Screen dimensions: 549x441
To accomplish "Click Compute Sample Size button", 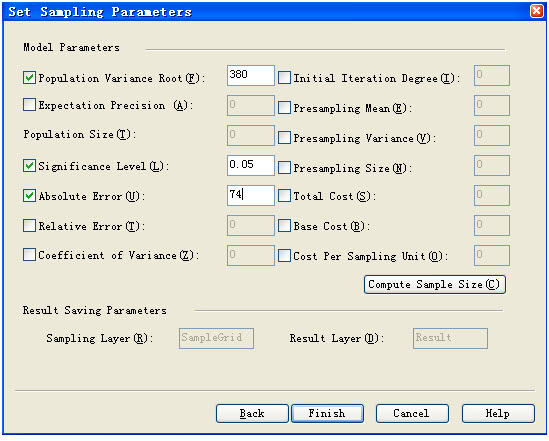I will coord(435,284).
